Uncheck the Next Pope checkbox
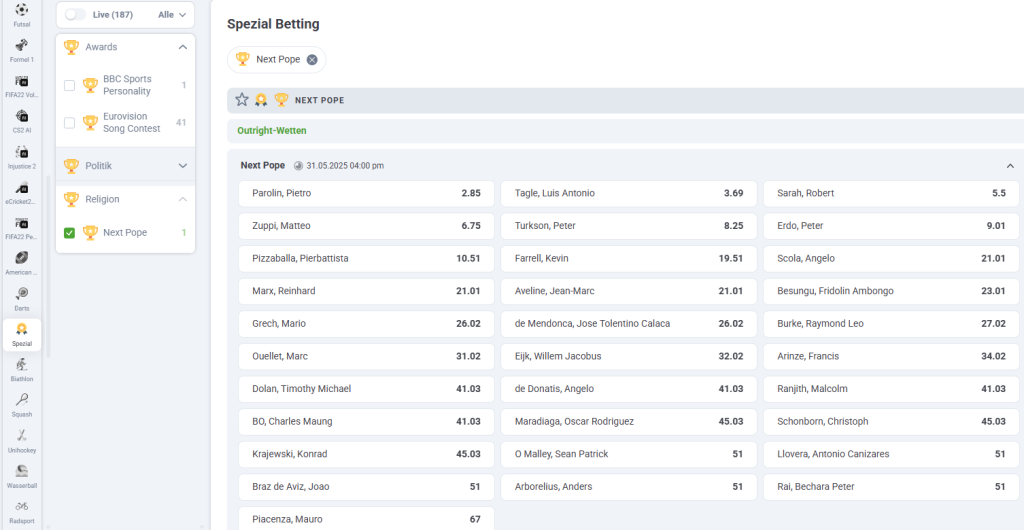 [x=69, y=233]
